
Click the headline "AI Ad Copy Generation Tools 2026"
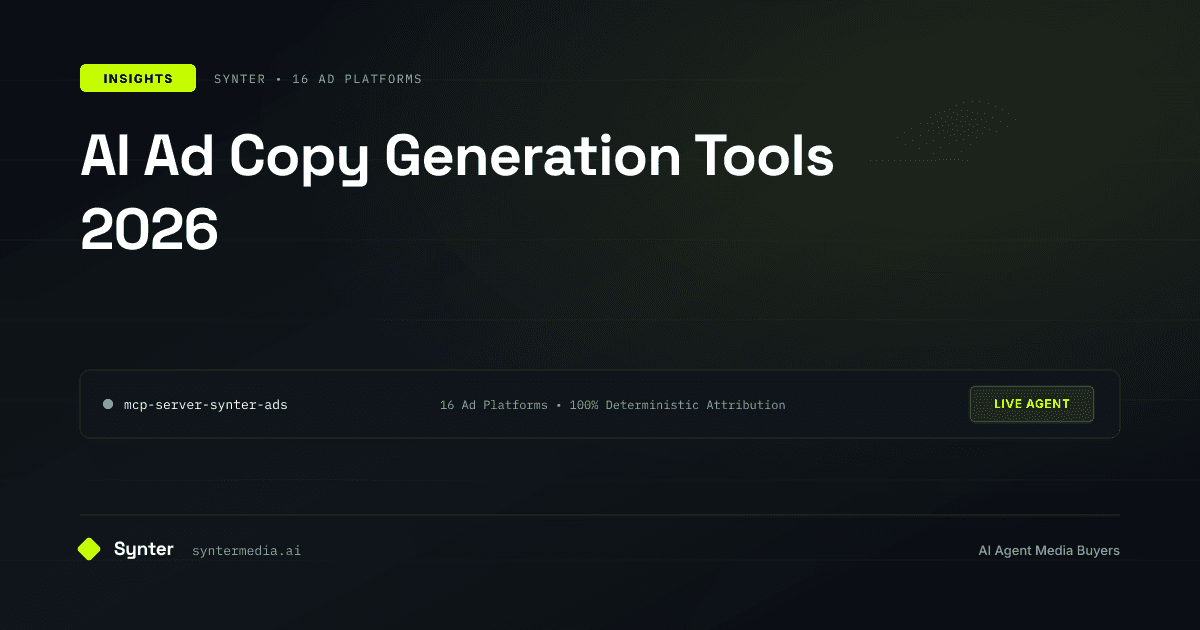(x=457, y=194)
